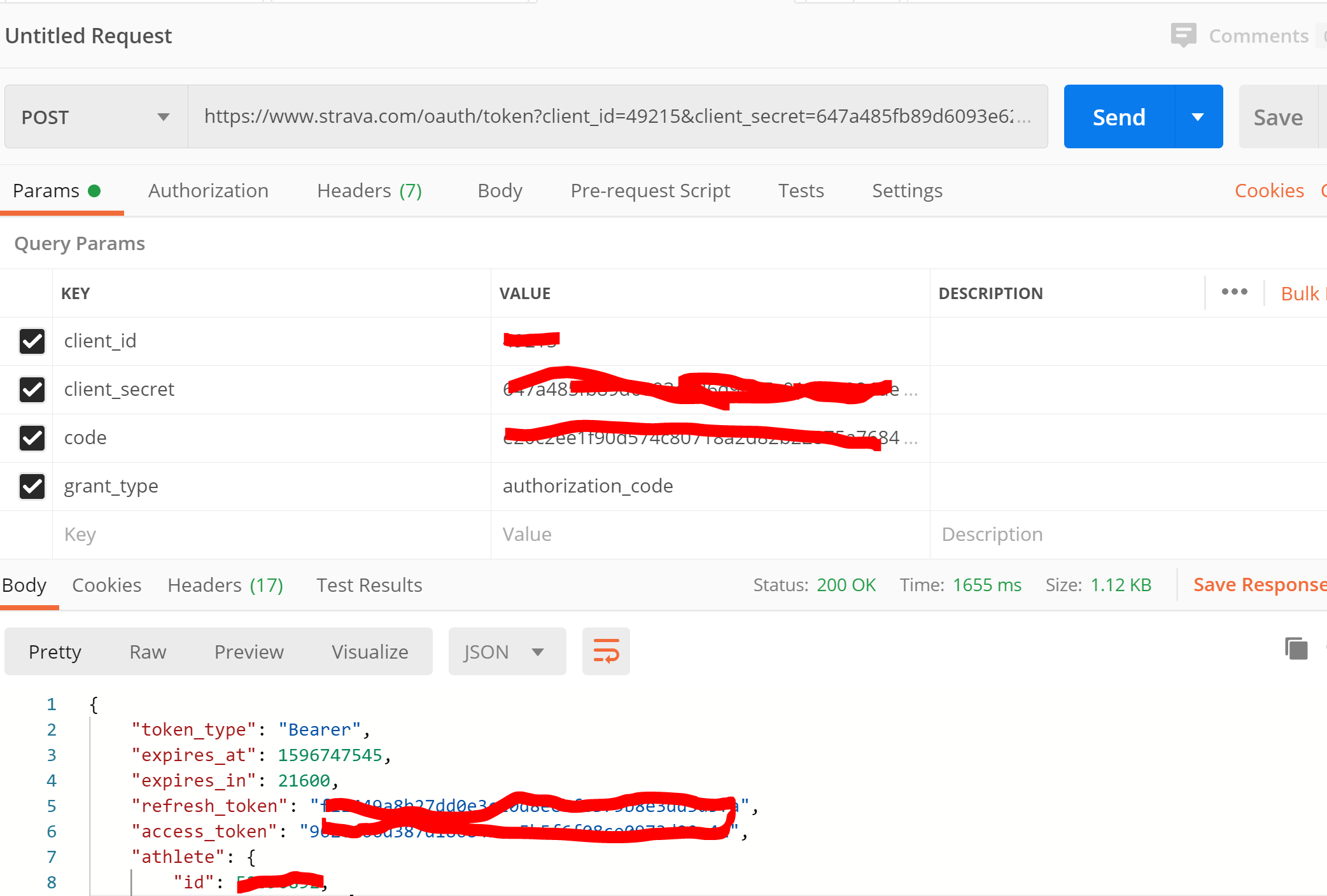Click the request URL input field
The width and height of the screenshot is (1327, 896).
pyautogui.click(x=611, y=116)
